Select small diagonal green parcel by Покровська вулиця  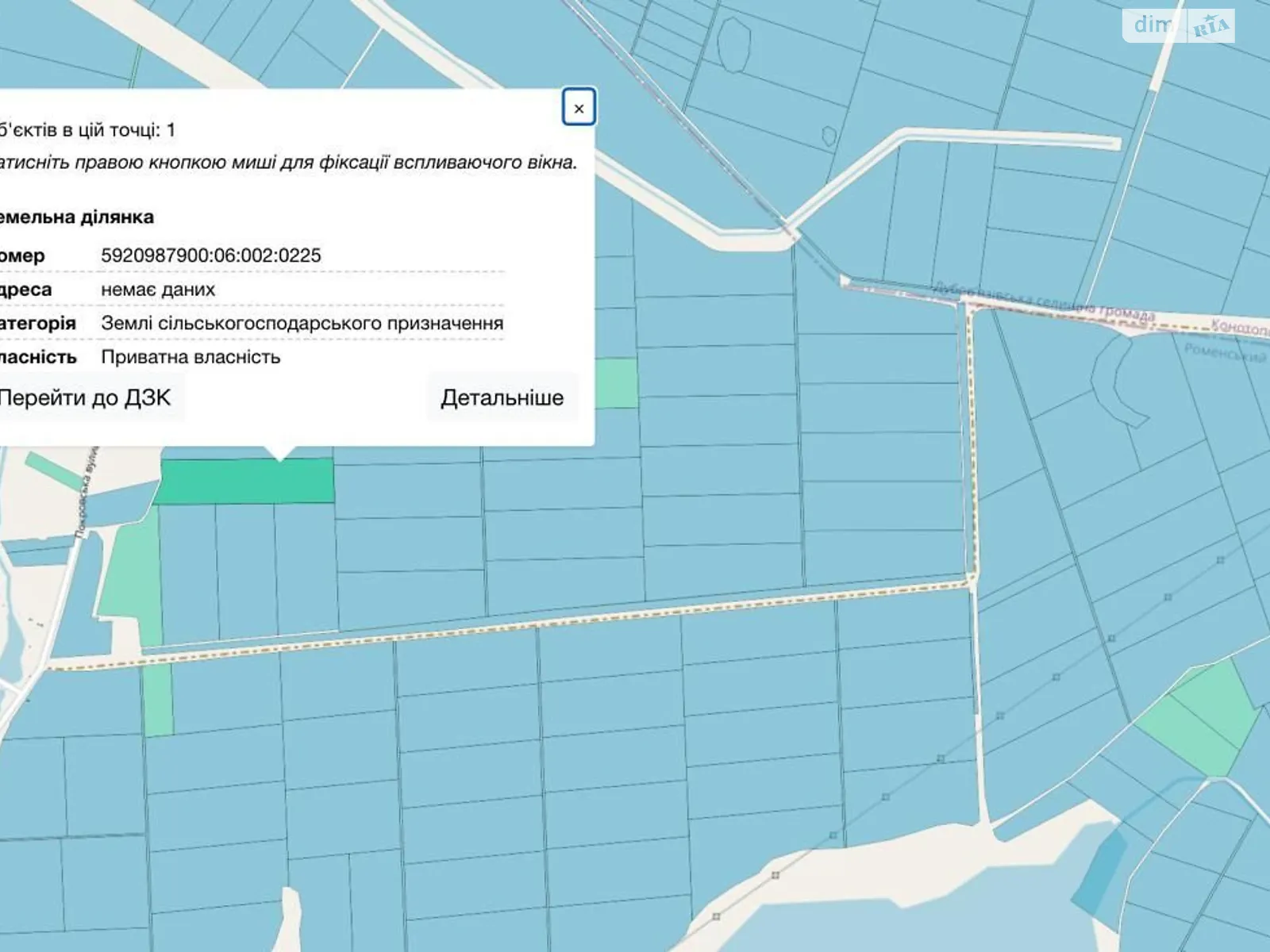pyautogui.click(x=52, y=471)
